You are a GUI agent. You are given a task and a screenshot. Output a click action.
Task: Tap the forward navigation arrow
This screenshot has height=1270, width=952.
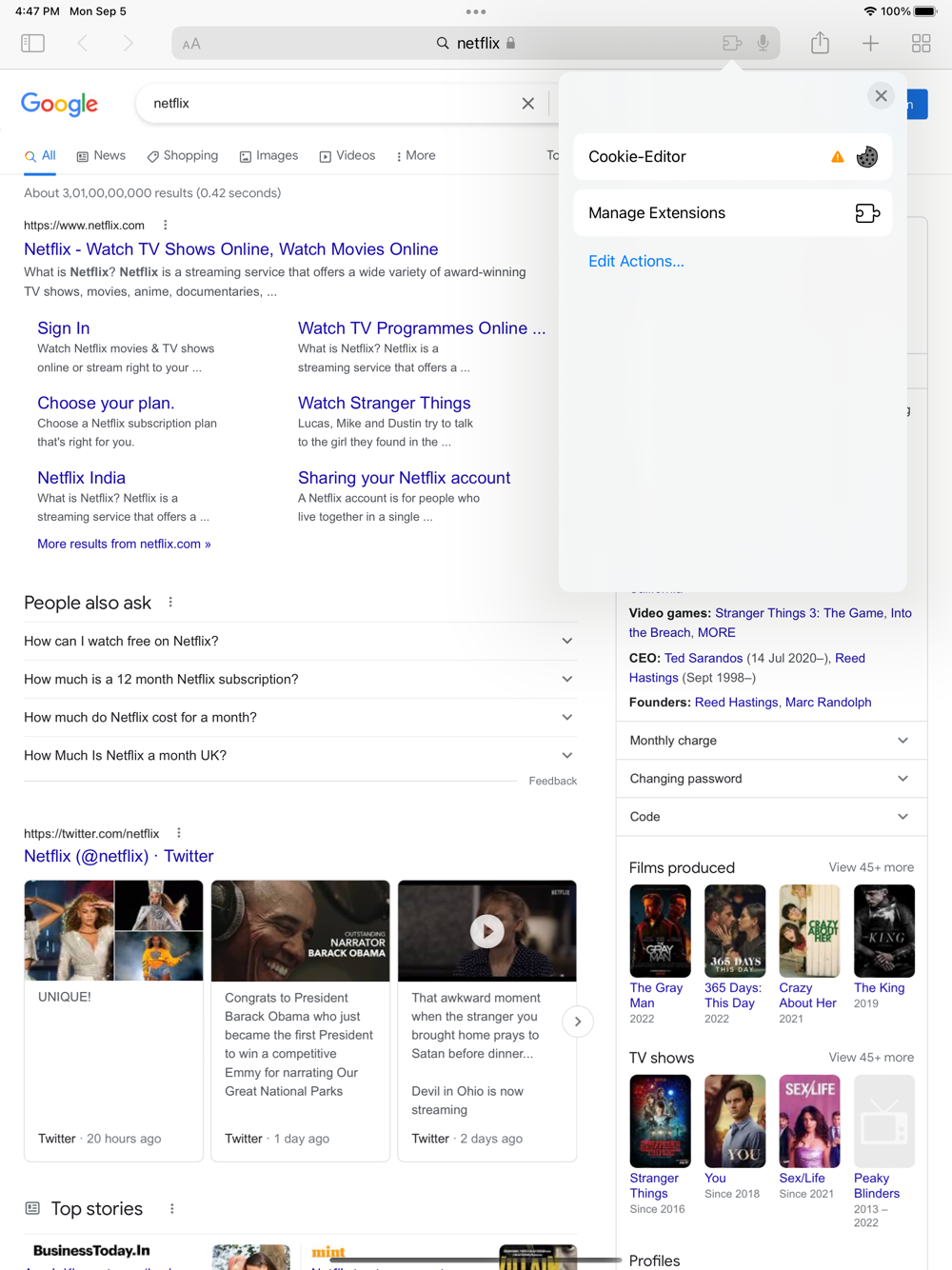tap(128, 43)
